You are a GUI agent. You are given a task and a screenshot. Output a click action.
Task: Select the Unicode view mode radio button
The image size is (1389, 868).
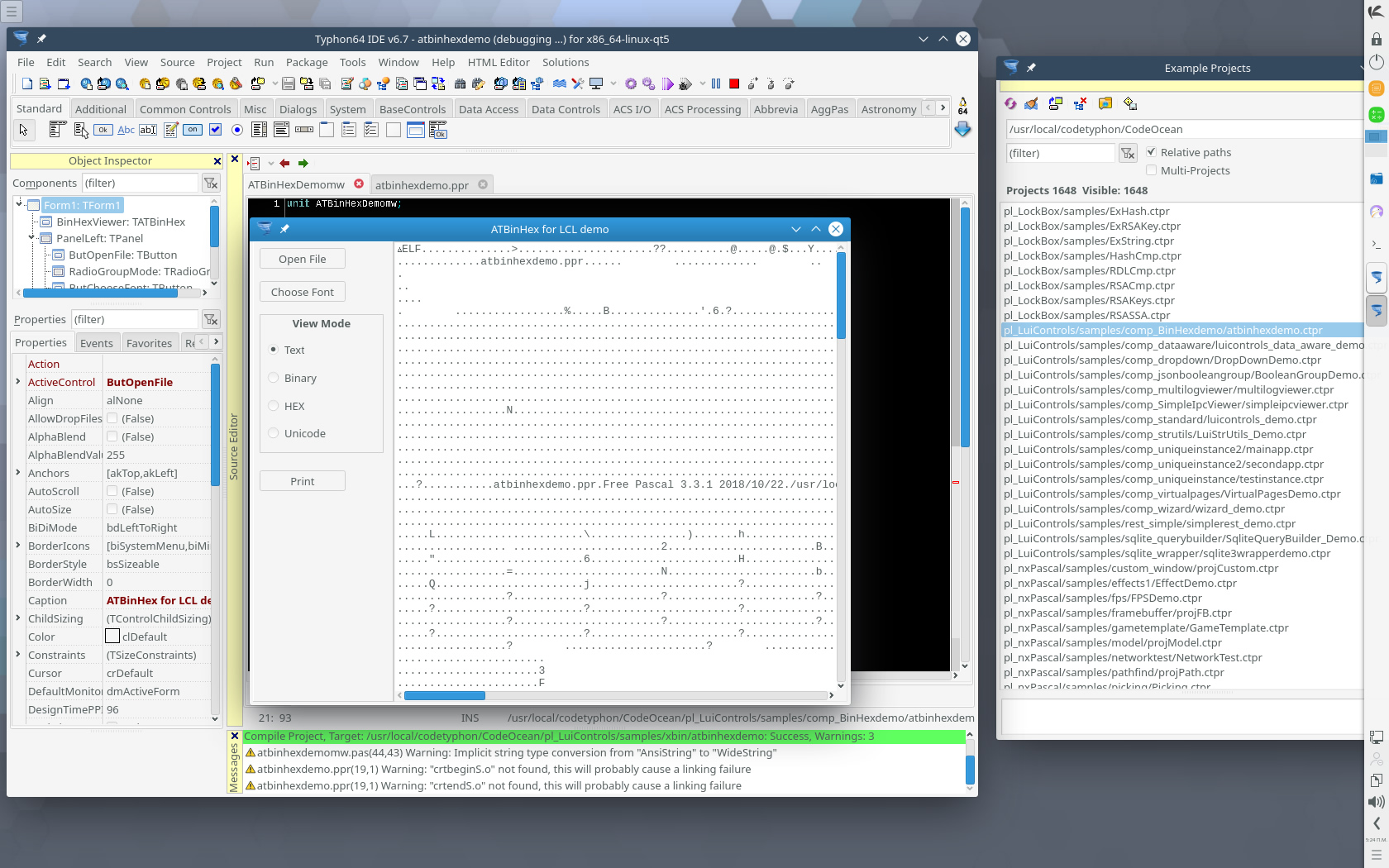tap(274, 433)
